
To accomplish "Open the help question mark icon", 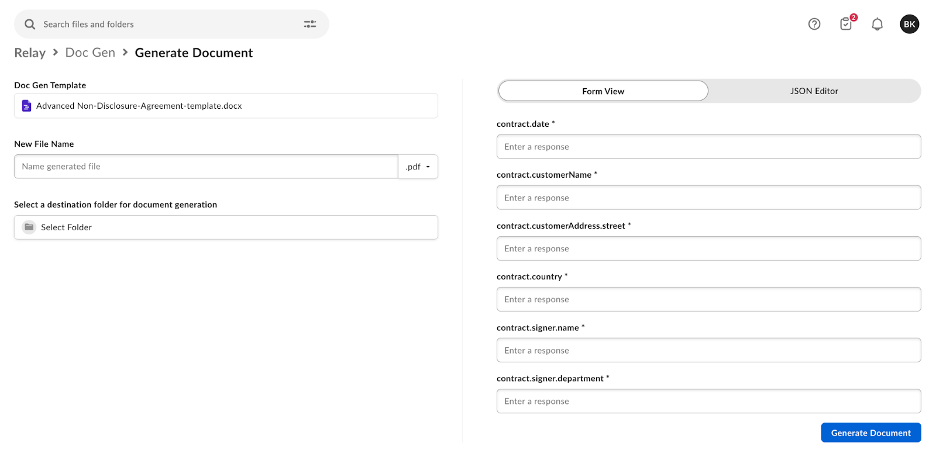I will click(814, 24).
